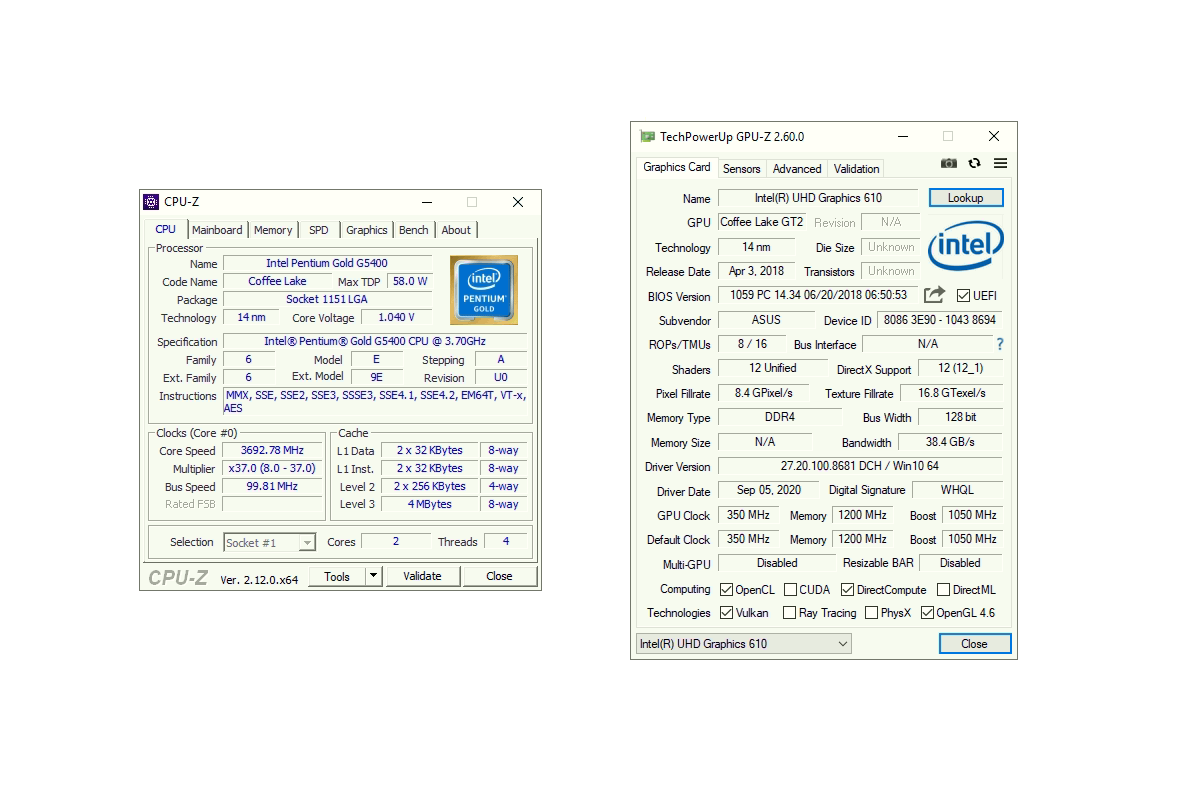Click the Driver Date value Sep 05, 2020
Screen dimensions: 1200x800
[768, 490]
